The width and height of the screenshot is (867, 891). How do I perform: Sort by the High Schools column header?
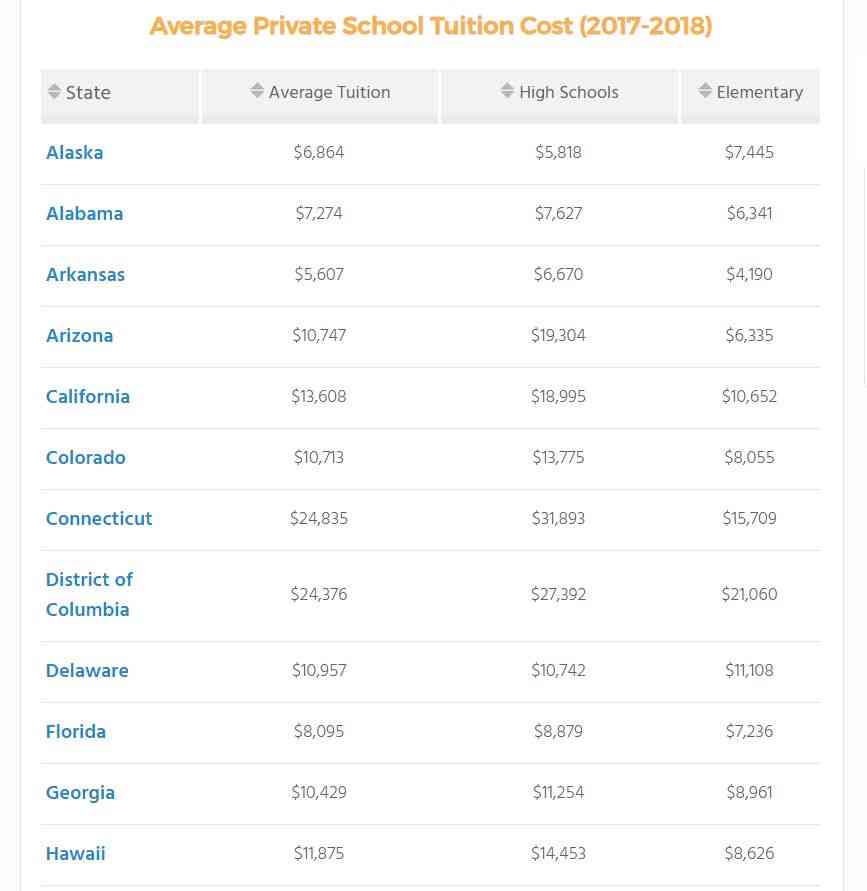[x=568, y=92]
